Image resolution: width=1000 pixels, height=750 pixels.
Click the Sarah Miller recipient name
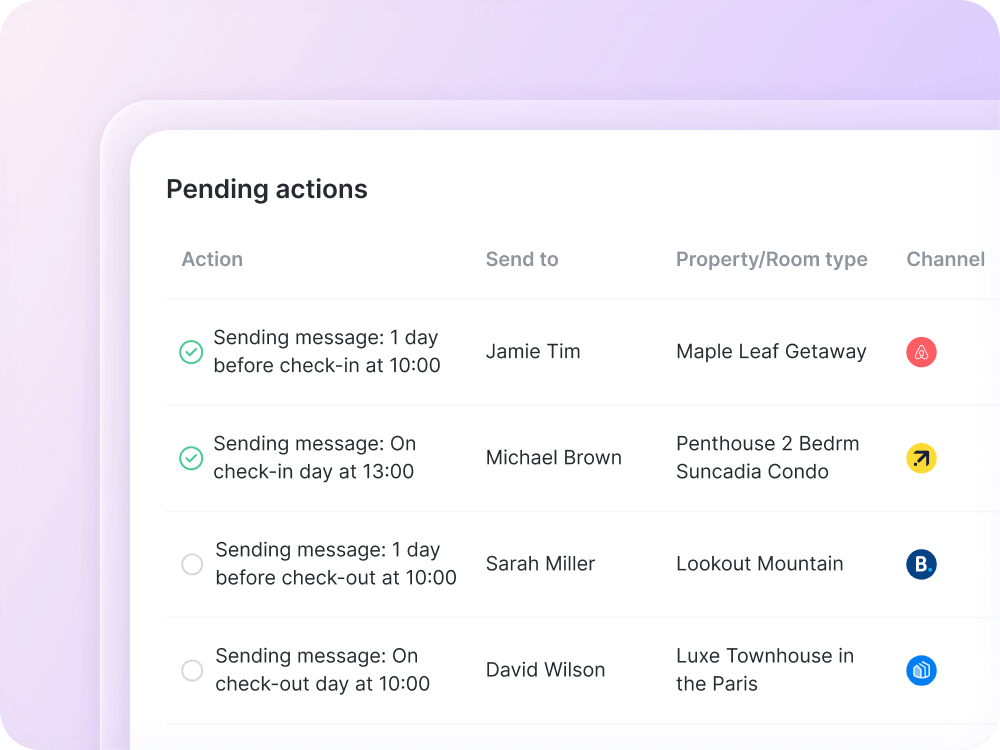click(540, 563)
